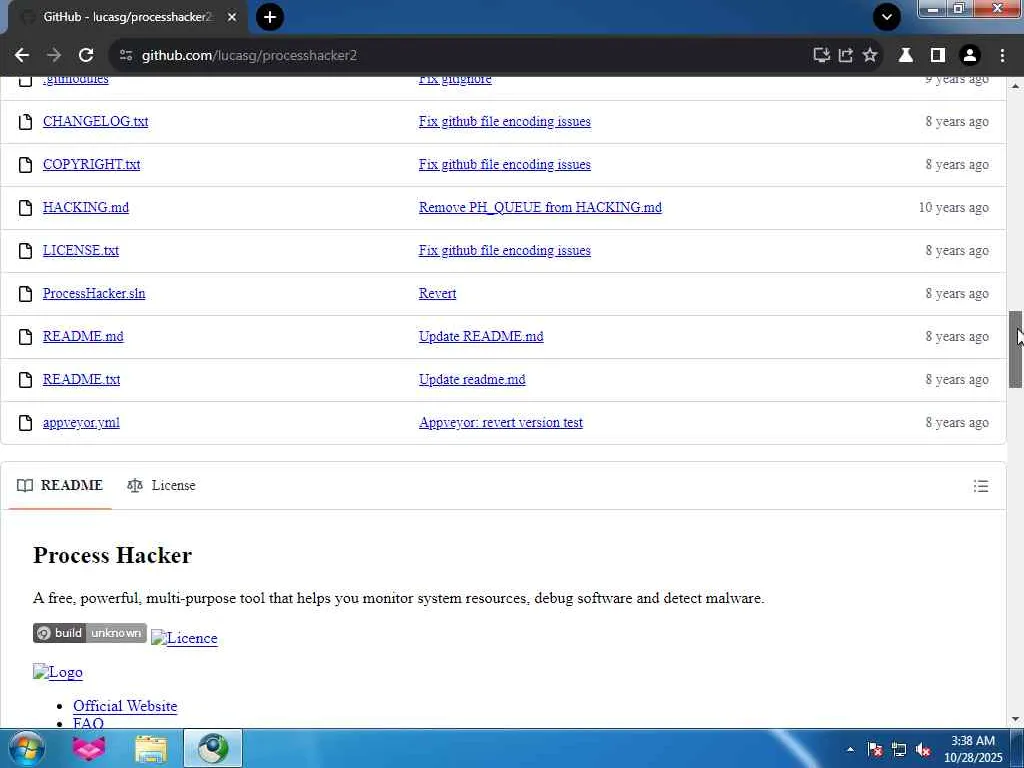Click muted volume tray icon
Image resolution: width=1024 pixels, height=768 pixels.
tap(923, 750)
